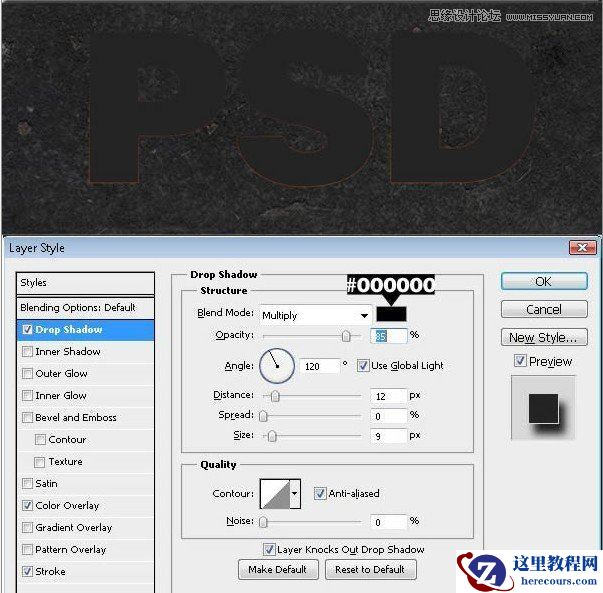Open the Bevel and Emboss label
Viewport: 603px width, 593px height.
point(76,417)
